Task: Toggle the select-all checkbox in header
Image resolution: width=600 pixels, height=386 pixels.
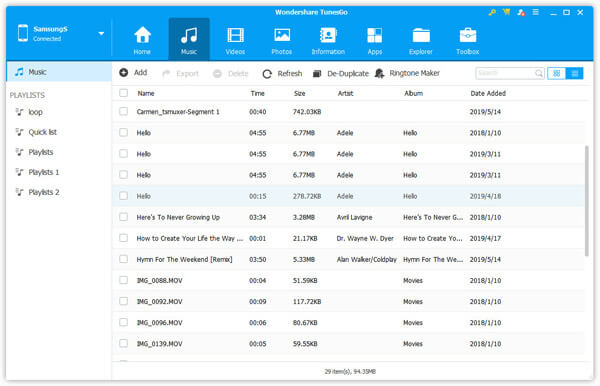Action: point(124,93)
